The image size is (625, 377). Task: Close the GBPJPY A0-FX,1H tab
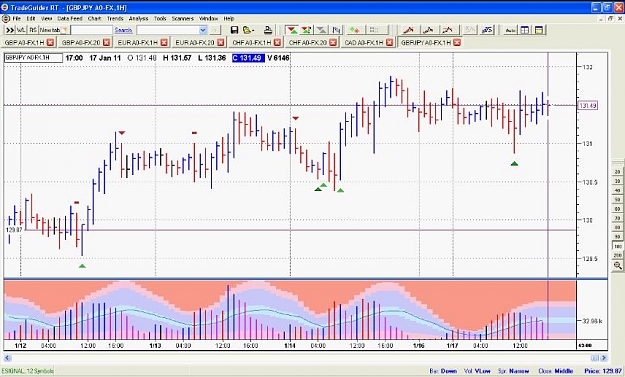tap(457, 42)
